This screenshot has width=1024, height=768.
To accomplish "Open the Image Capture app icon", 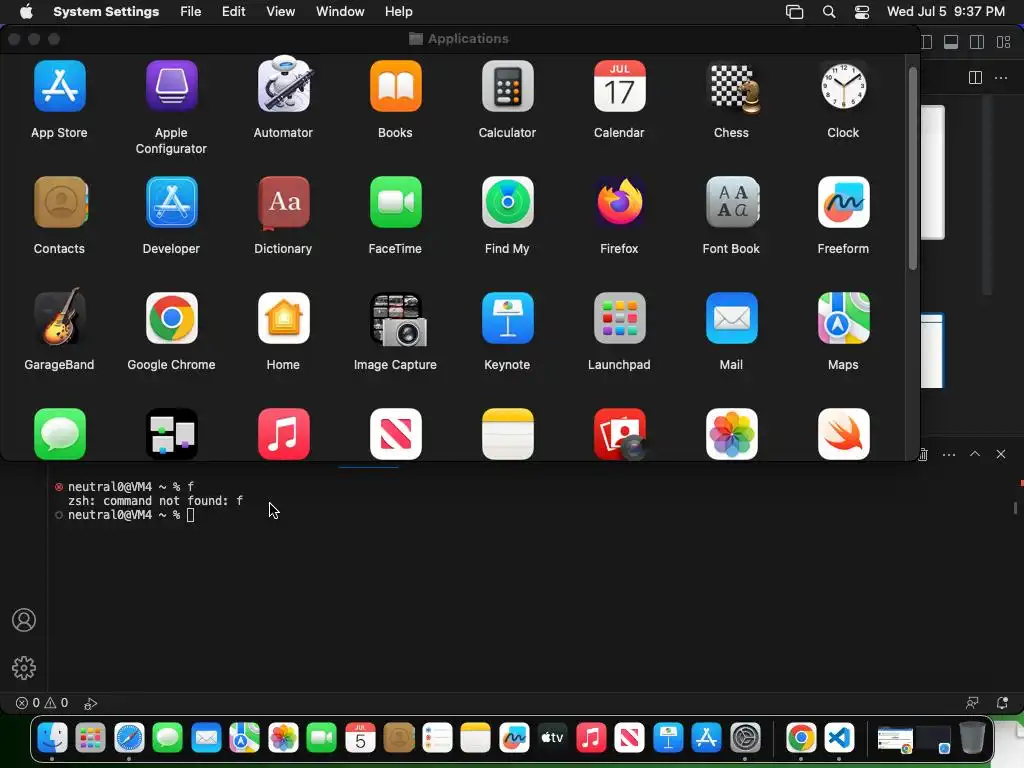I will click(397, 319).
